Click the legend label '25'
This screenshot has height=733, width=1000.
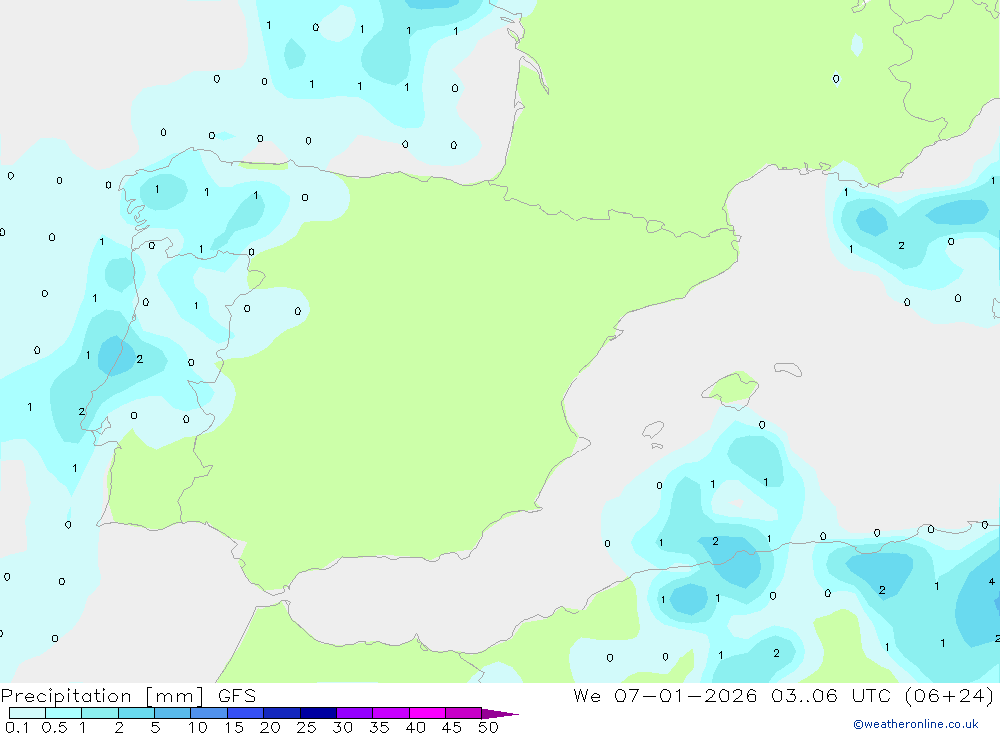click(x=306, y=727)
